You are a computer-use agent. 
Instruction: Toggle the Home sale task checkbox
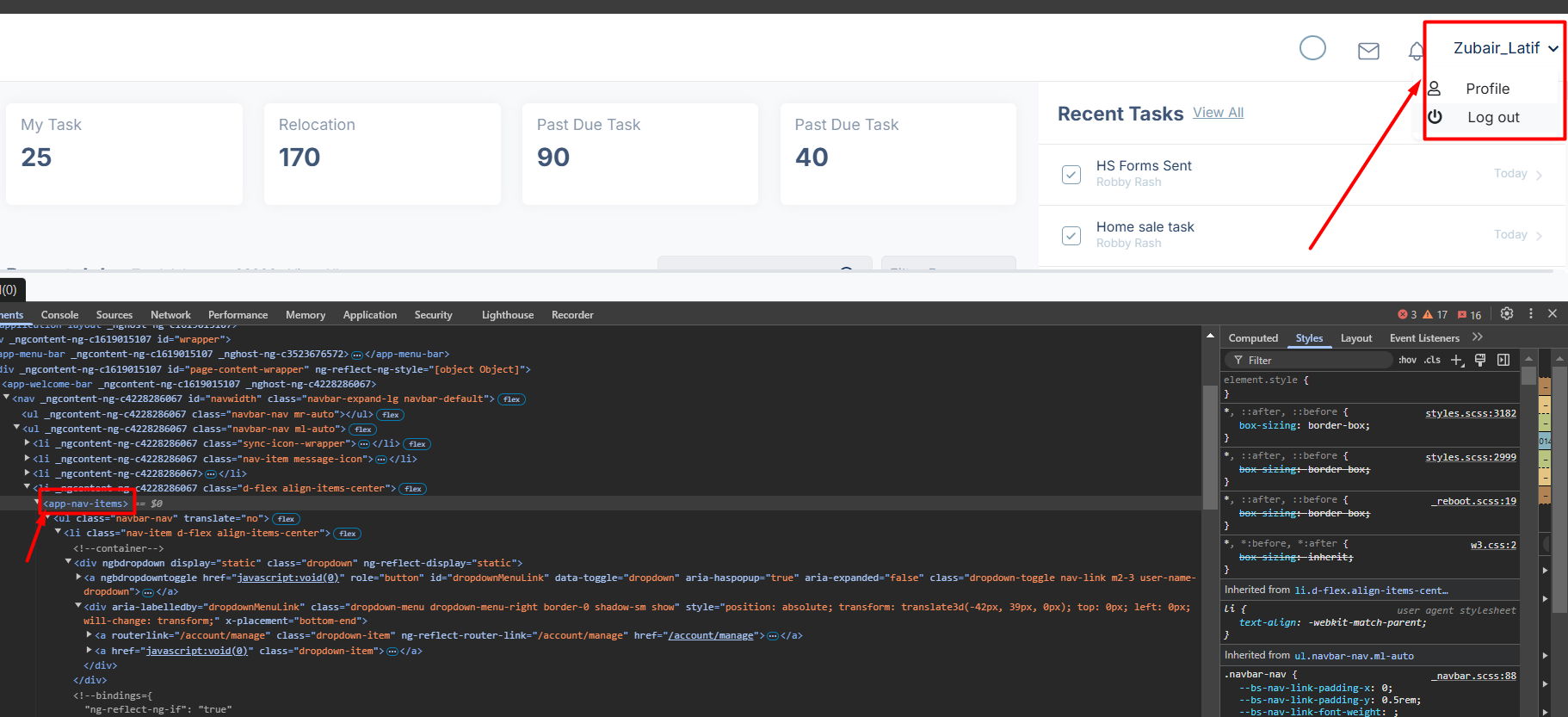(x=1071, y=236)
